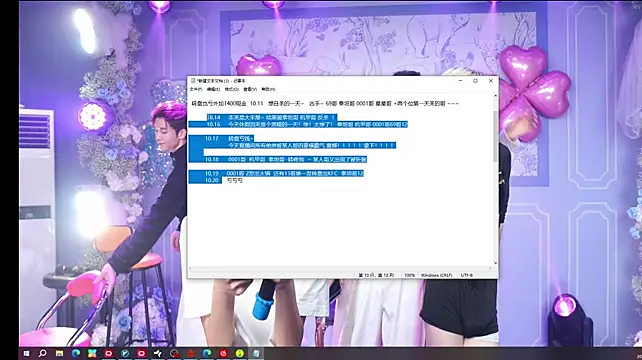642x360 pixels.
Task: Minimize the Notepad window
Action: (x=461, y=81)
